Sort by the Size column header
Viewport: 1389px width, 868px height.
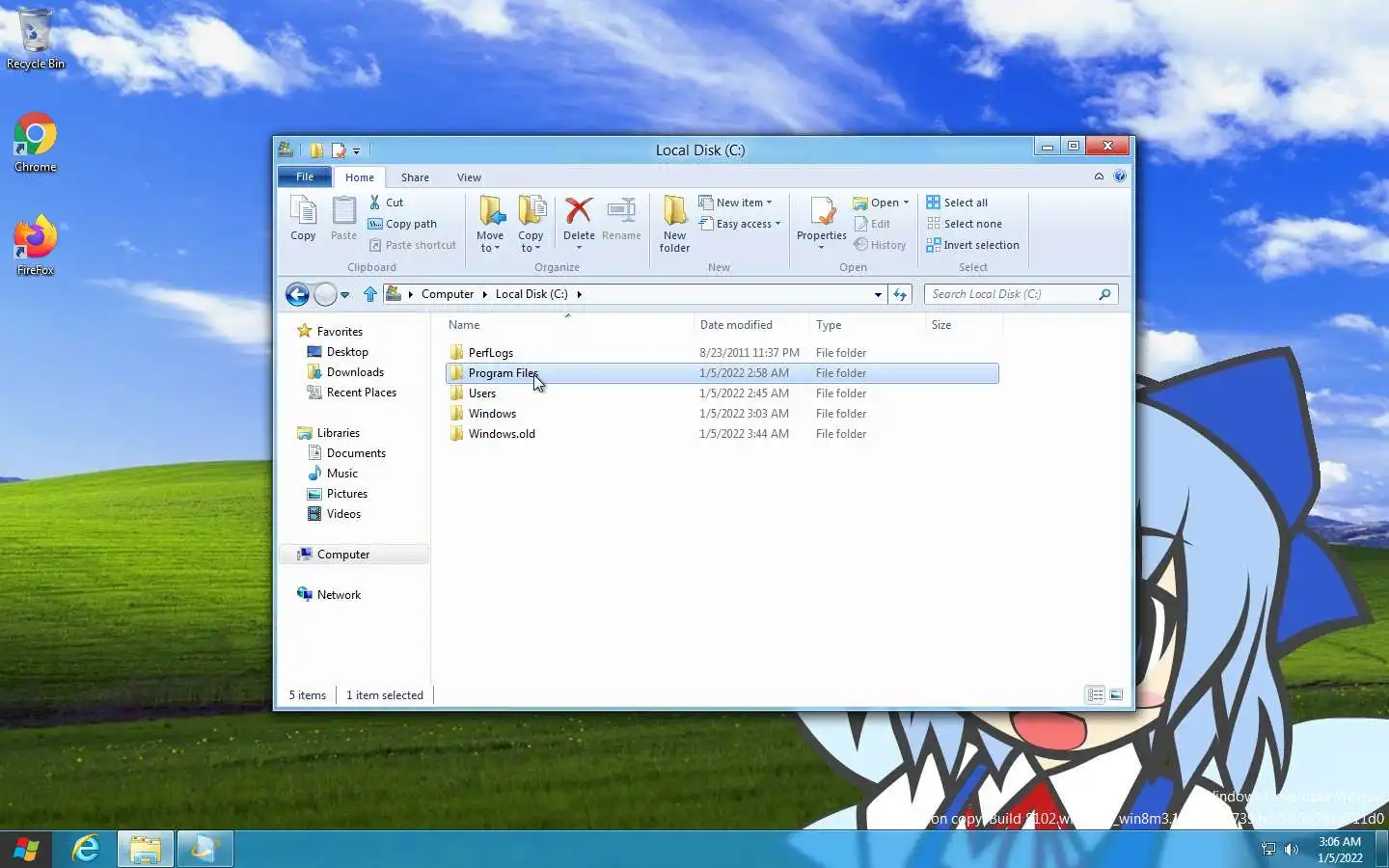964,325
